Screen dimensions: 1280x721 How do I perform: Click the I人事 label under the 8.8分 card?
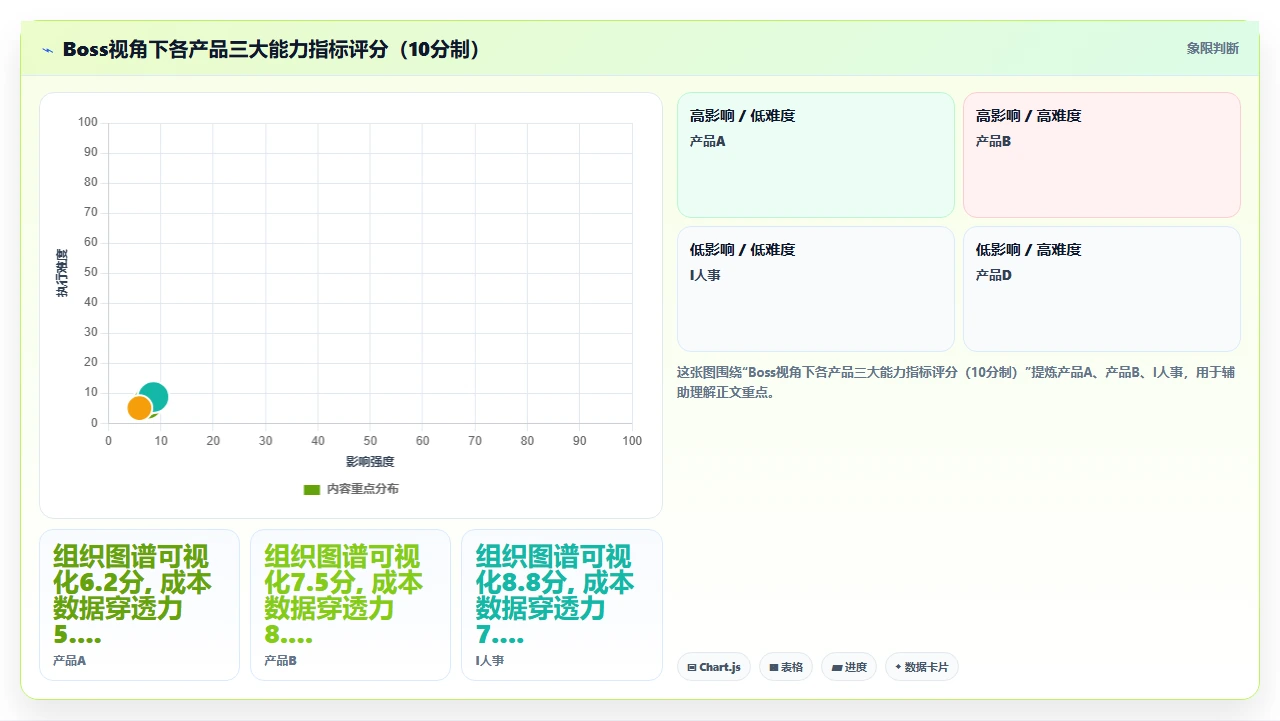coord(490,661)
